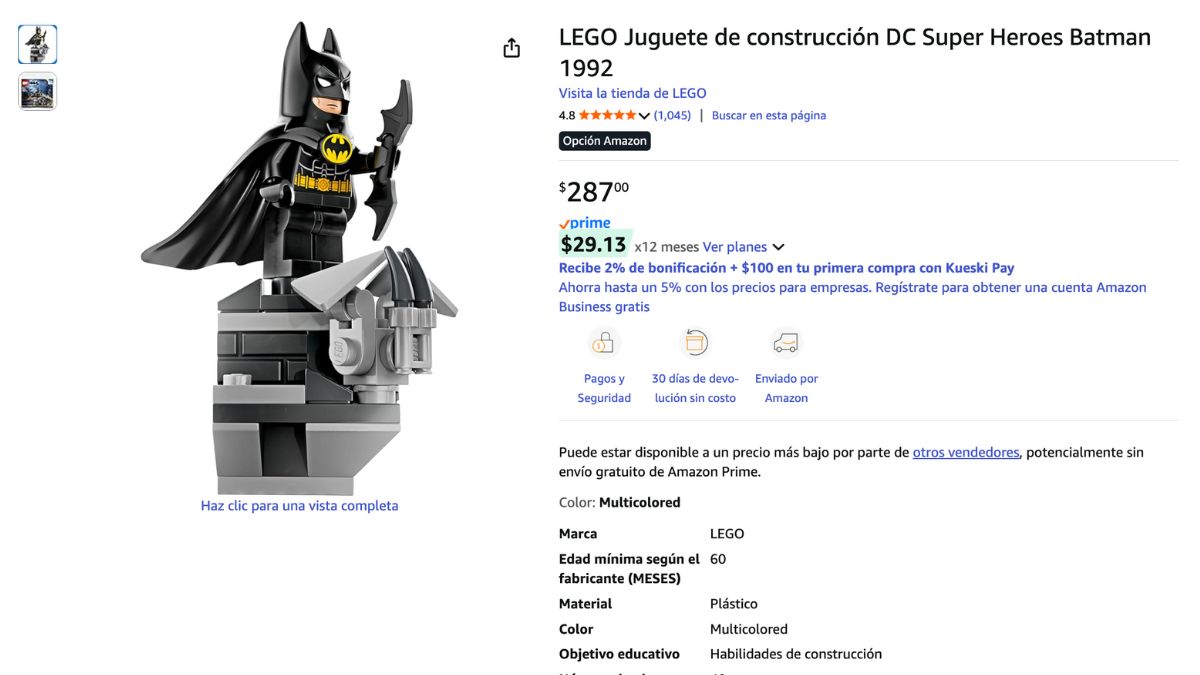Click the Kueski Pay bonificación offer link
Screen dimensions: 1200x675
point(786,268)
